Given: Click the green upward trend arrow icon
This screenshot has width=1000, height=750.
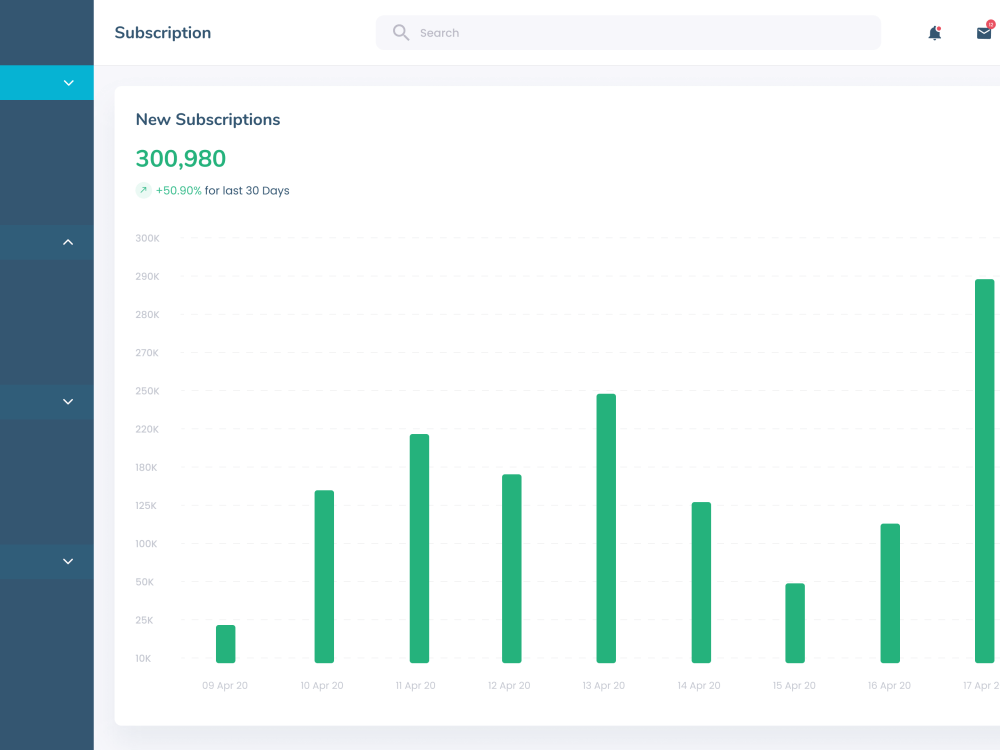Looking at the screenshot, I should (143, 190).
